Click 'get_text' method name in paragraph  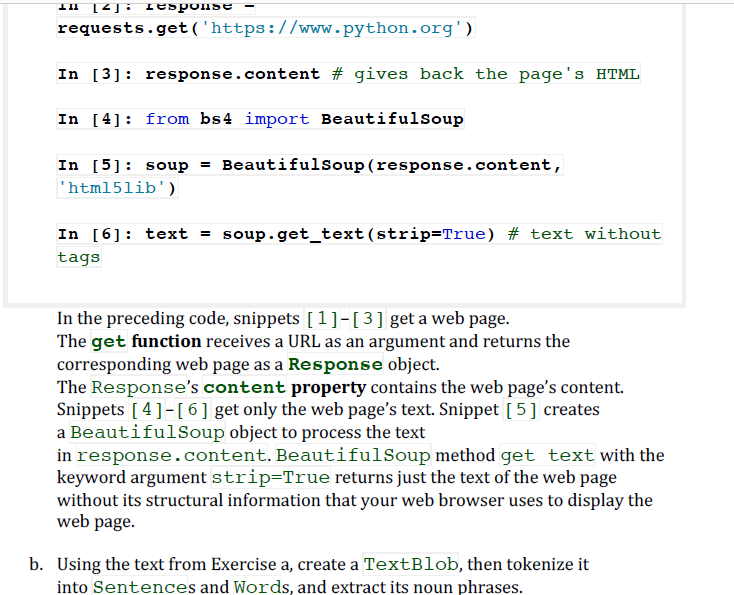(x=548, y=455)
